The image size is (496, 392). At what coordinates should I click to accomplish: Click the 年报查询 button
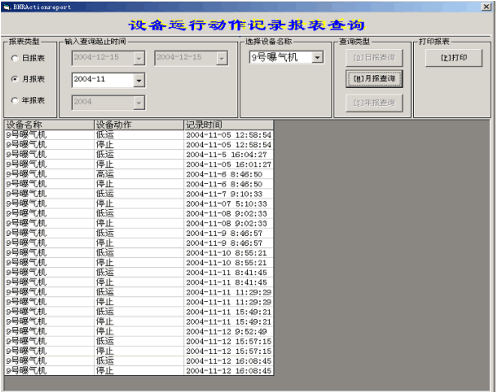pyautogui.click(x=374, y=103)
